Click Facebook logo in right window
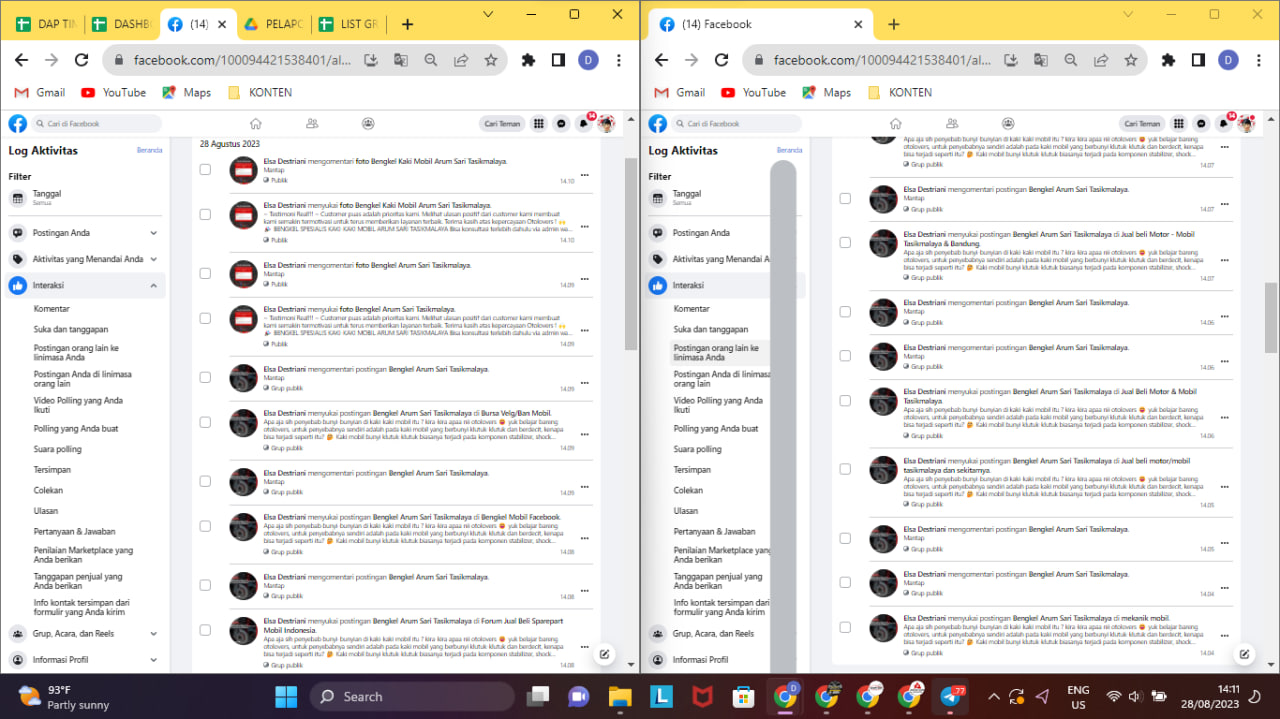1280x719 pixels. pos(657,124)
